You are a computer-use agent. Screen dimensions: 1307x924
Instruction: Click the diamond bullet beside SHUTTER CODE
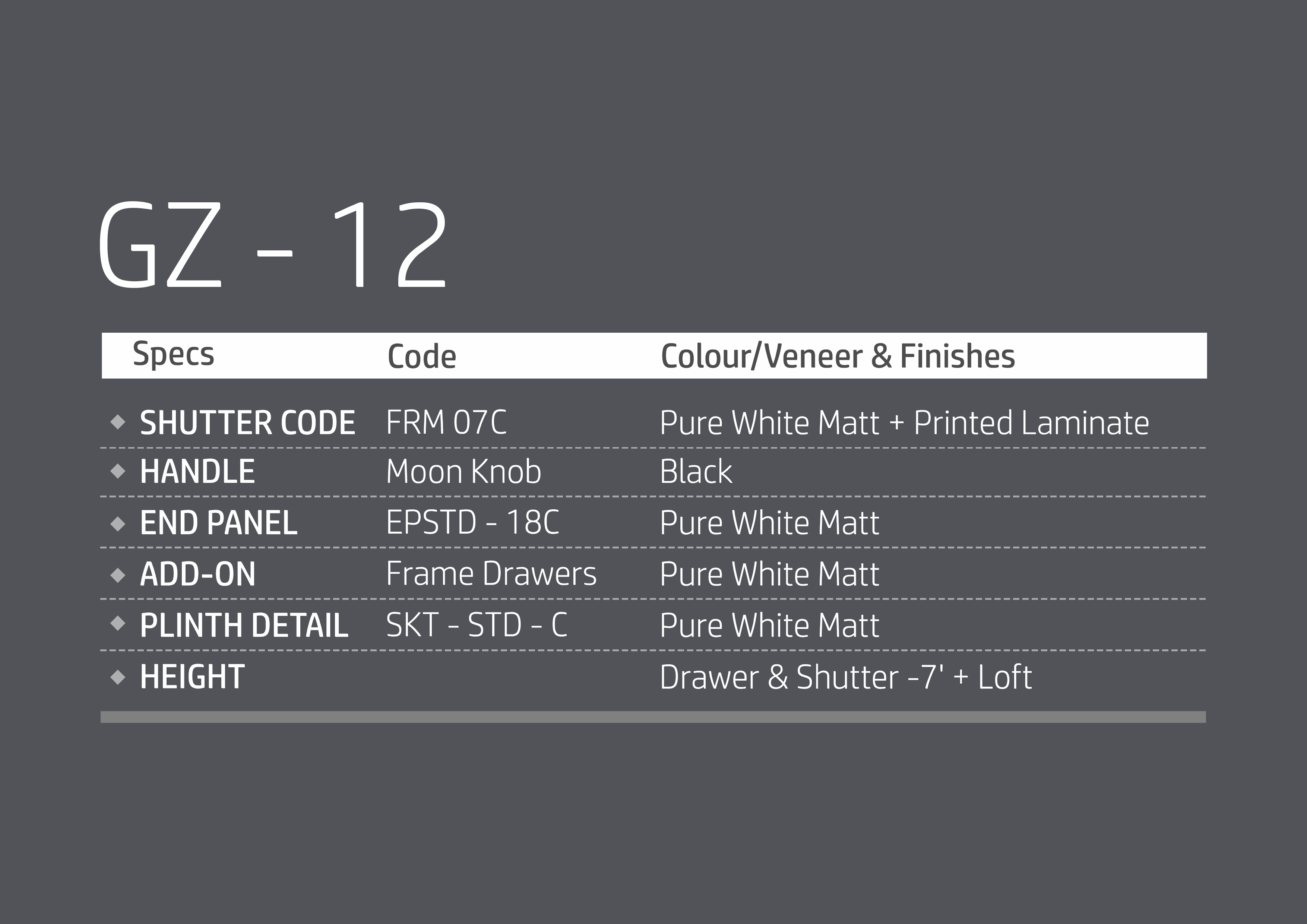point(118,423)
